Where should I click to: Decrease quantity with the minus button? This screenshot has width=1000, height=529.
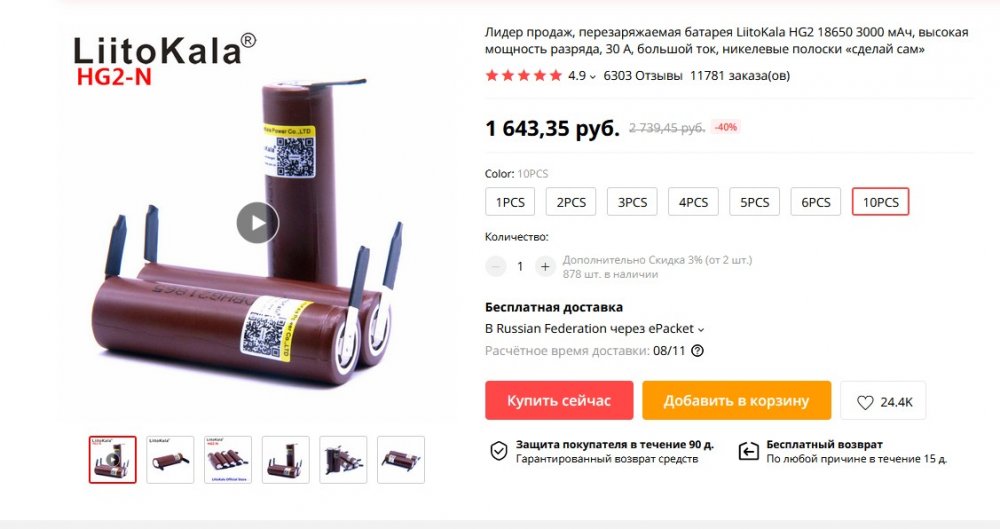496,267
